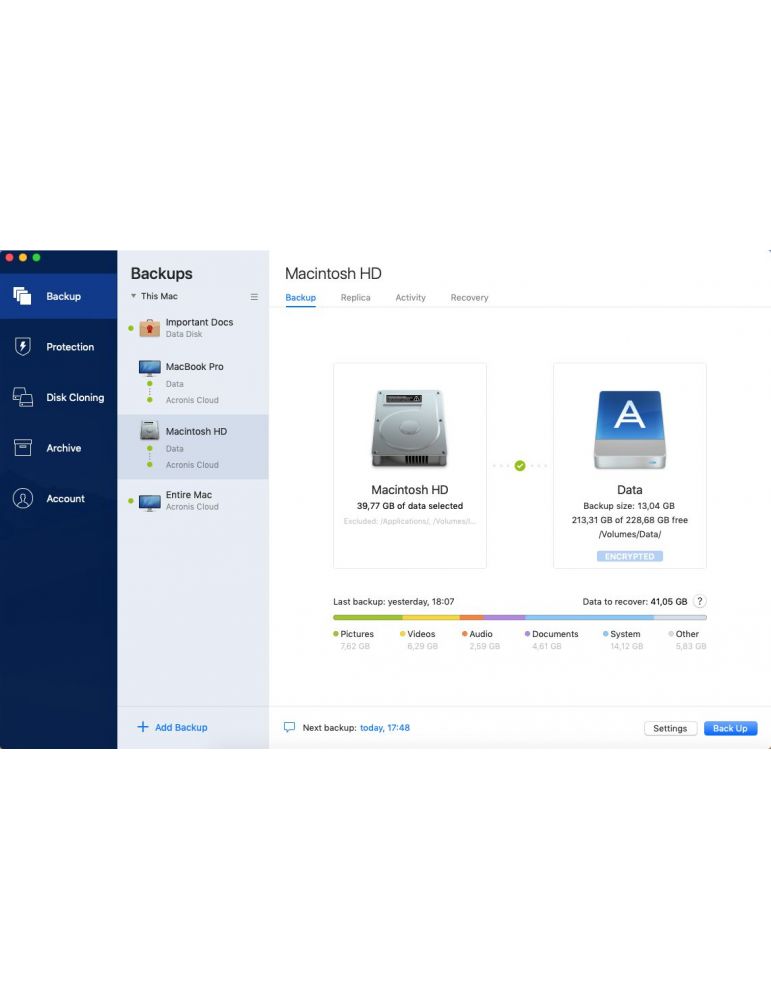The image size is (771, 1000).
Task: Click the 213,31 GB of 228,68 GB free text
Action: [x=629, y=520]
